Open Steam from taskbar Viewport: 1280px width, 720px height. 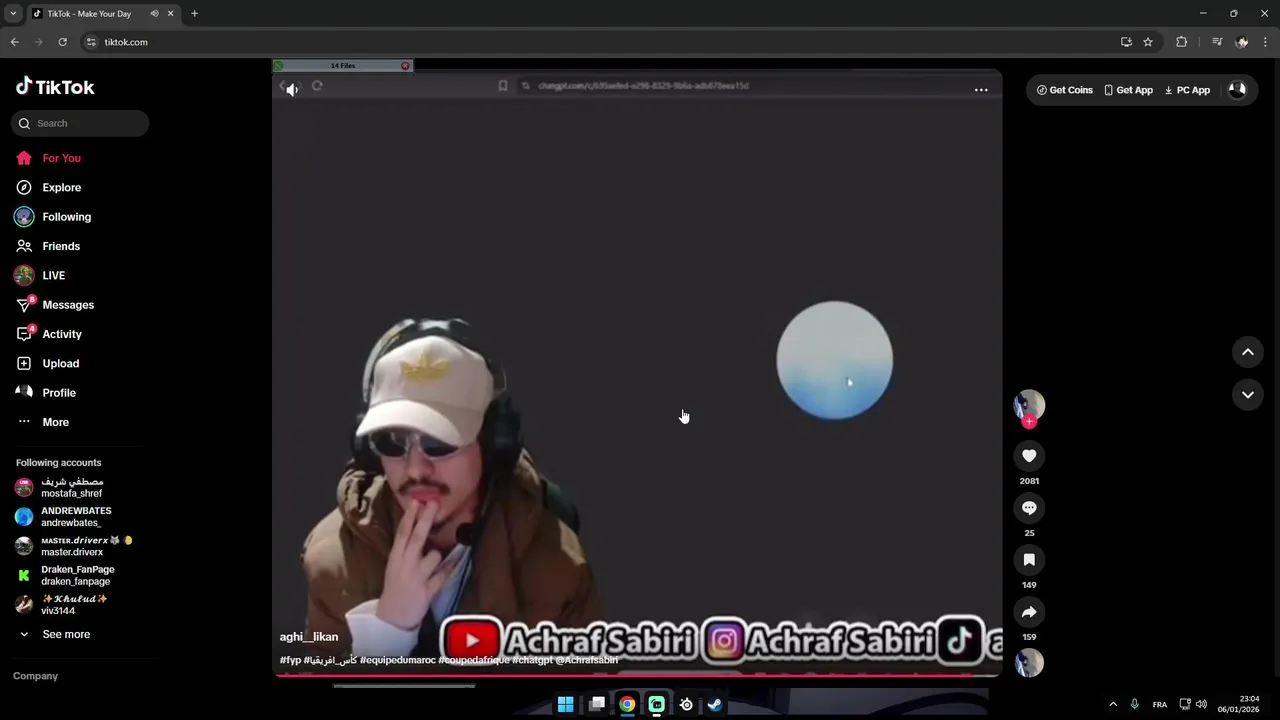click(715, 704)
